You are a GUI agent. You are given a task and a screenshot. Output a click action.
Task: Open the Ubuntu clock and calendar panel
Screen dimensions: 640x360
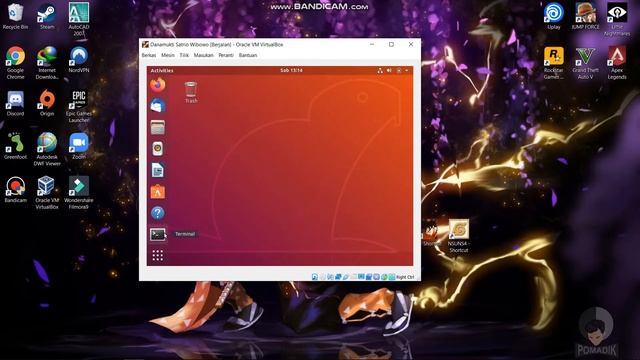coord(291,71)
